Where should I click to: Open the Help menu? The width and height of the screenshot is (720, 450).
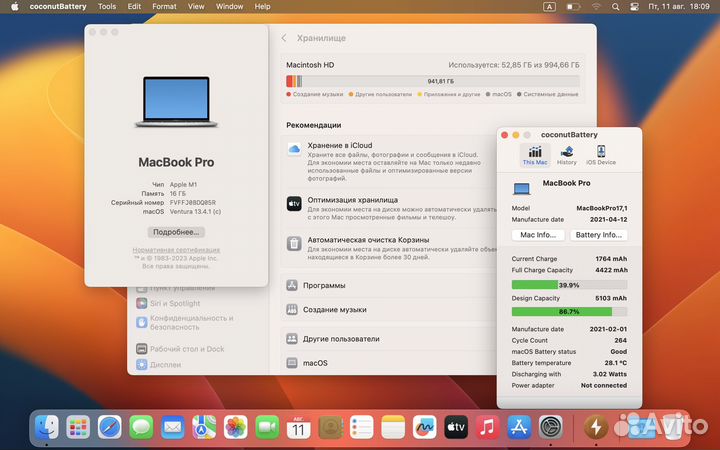coord(262,6)
